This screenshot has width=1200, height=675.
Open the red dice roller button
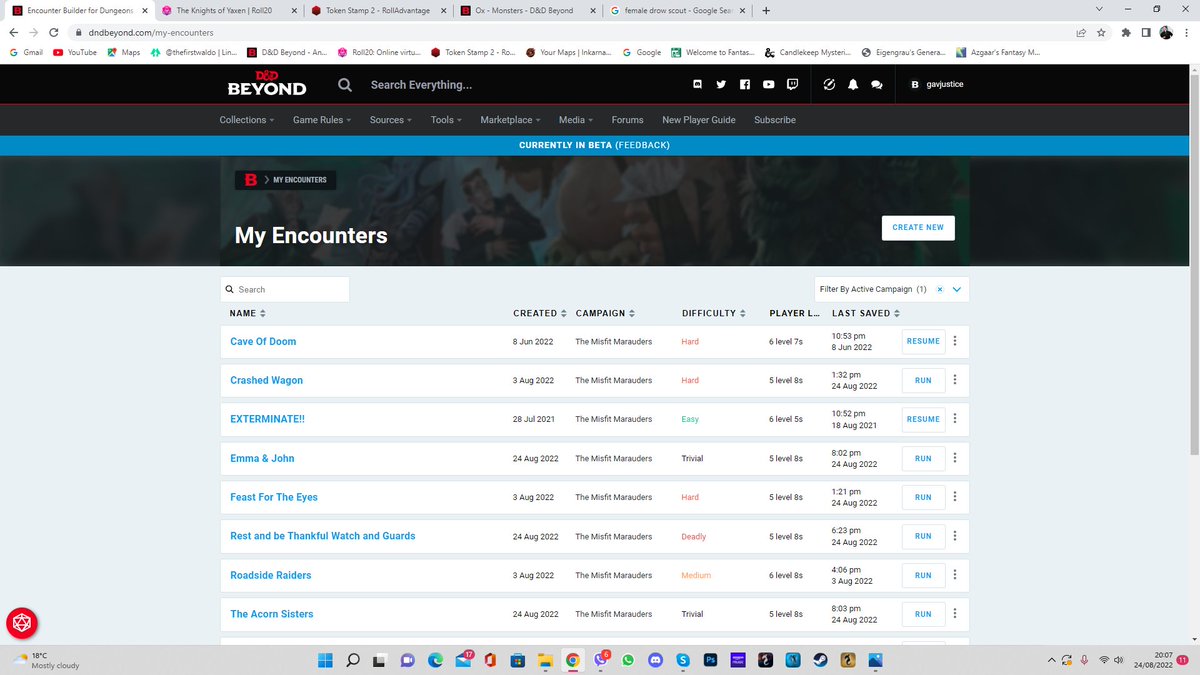click(21, 623)
